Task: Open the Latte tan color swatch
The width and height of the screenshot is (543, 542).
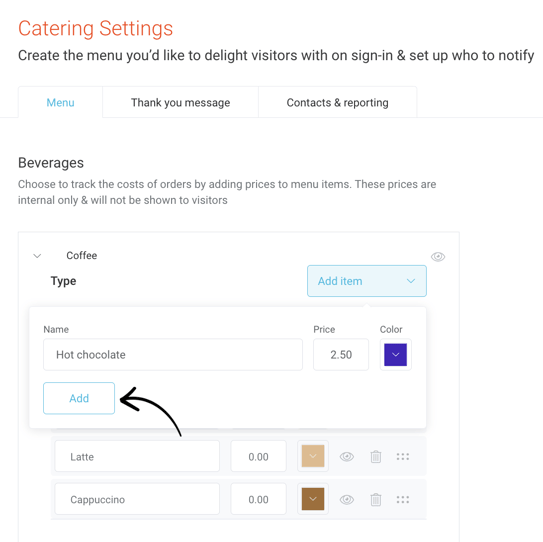Action: pyautogui.click(x=313, y=456)
